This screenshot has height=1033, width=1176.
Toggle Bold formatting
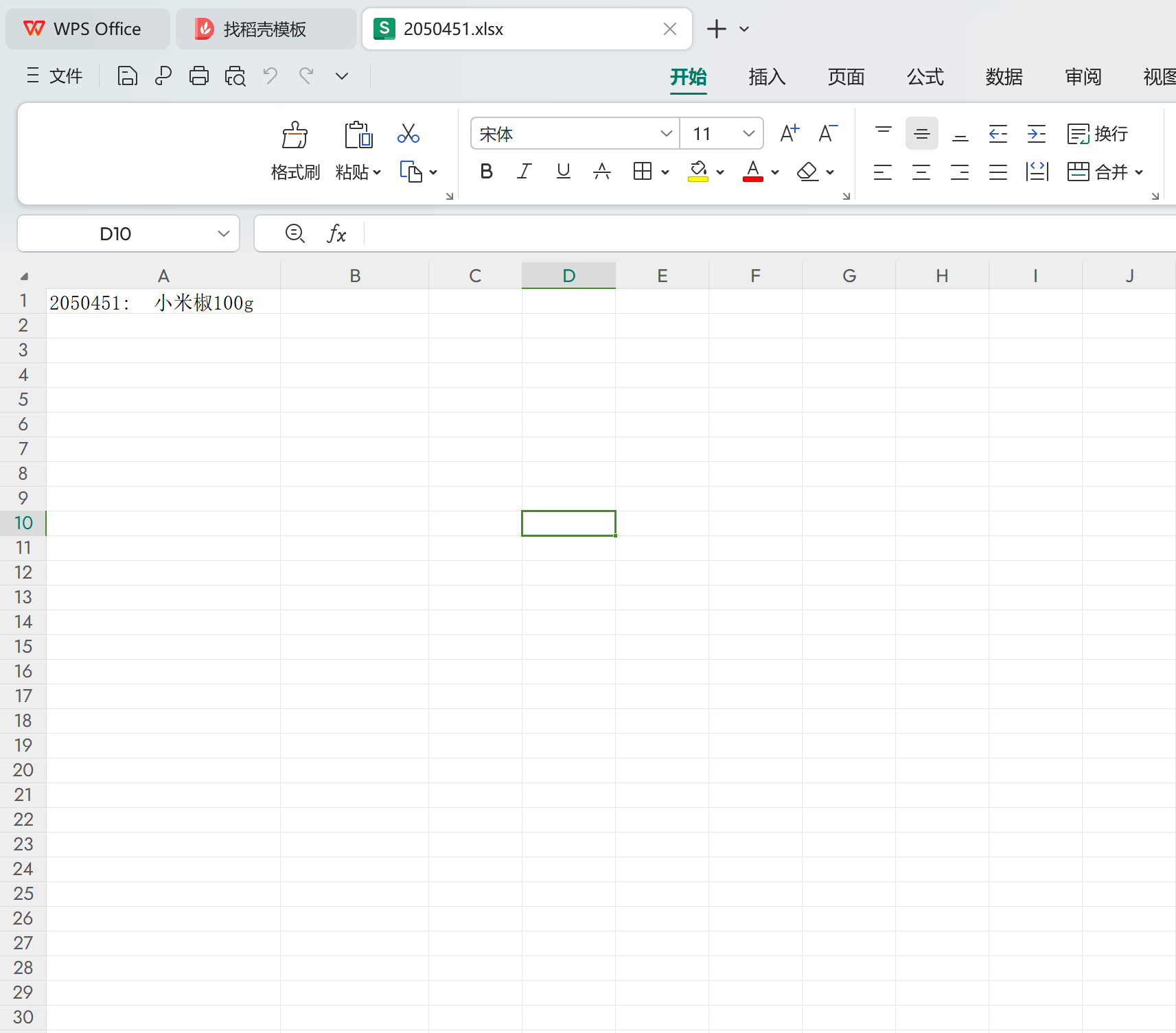point(486,172)
